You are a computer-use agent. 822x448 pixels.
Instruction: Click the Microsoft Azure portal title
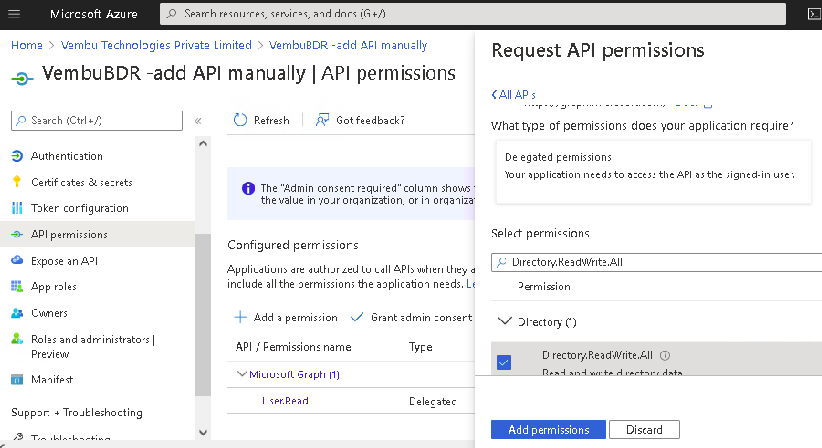[x=94, y=14]
